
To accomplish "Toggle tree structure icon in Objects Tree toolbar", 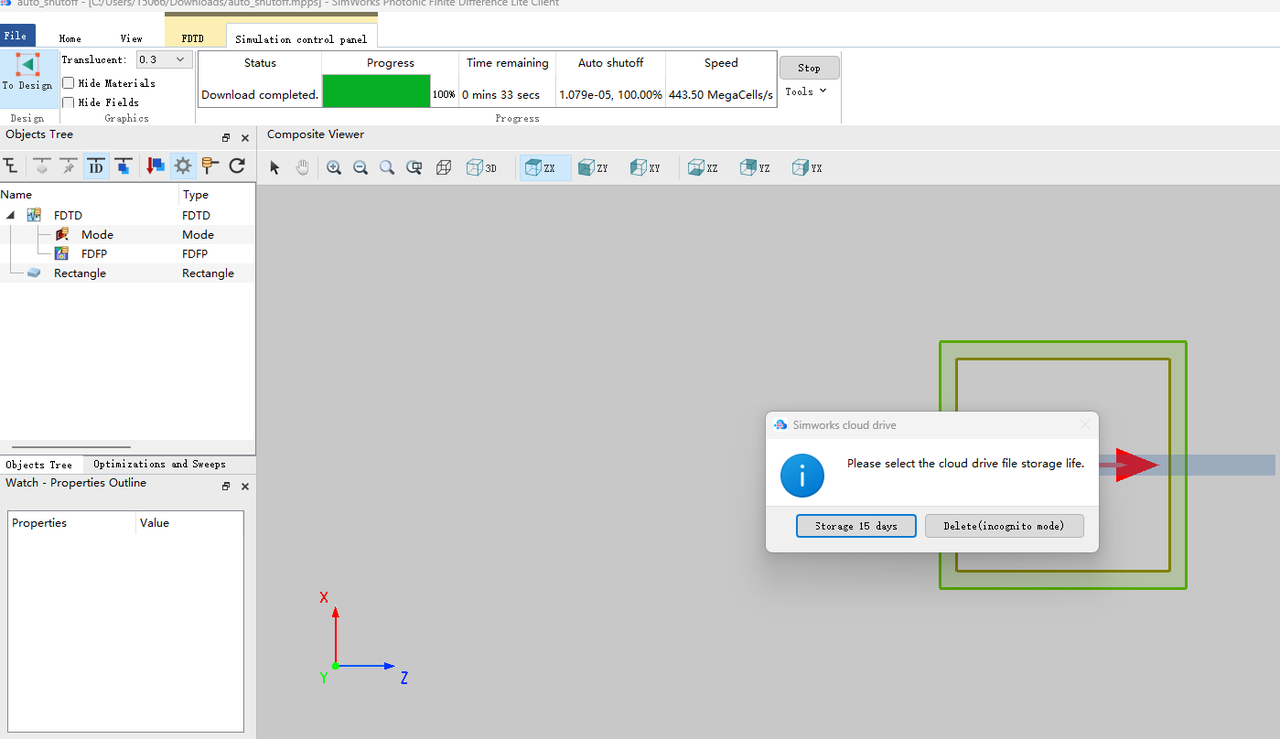I will click(11, 166).
